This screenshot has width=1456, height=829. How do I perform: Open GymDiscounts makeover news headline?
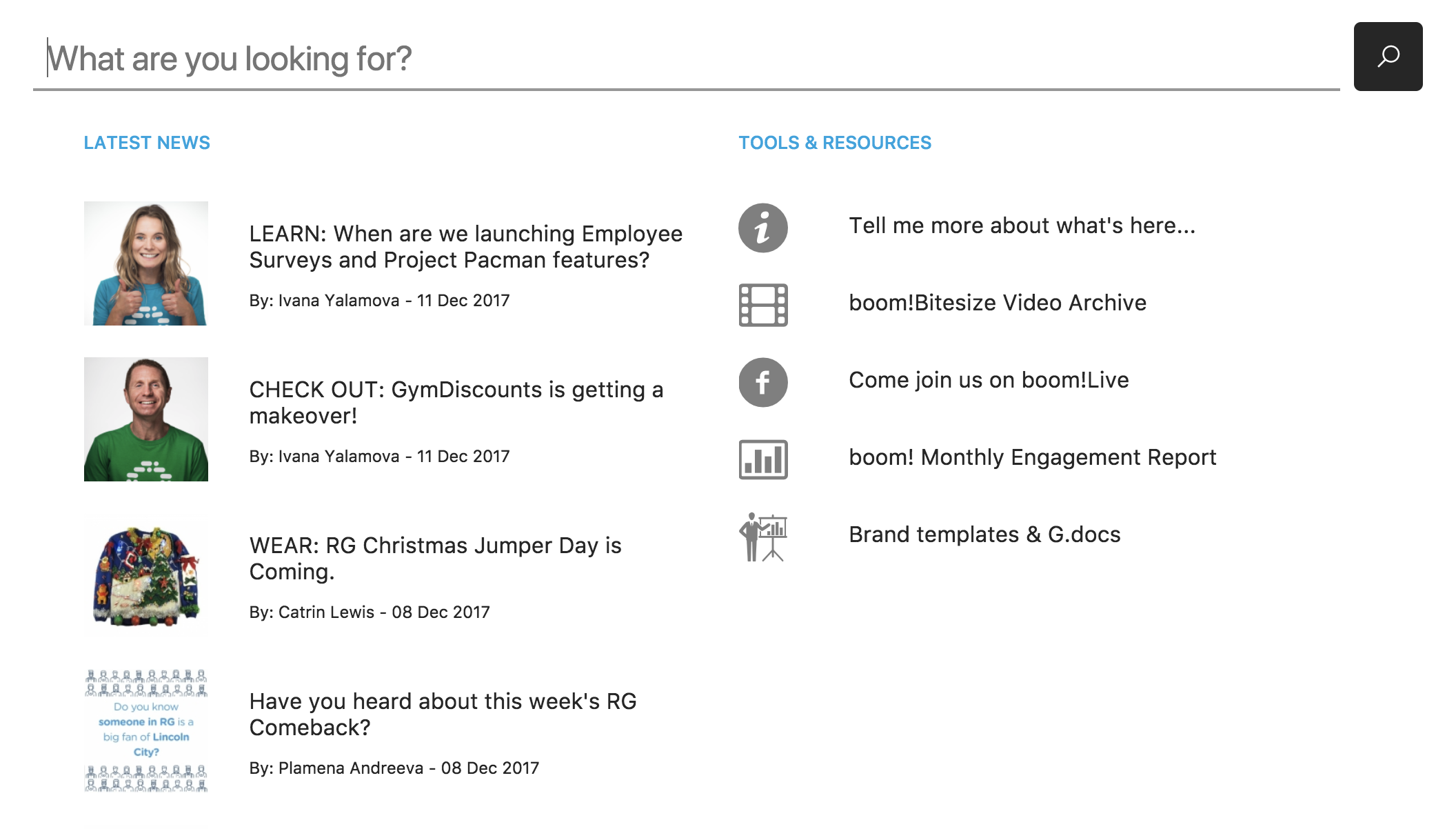456,403
